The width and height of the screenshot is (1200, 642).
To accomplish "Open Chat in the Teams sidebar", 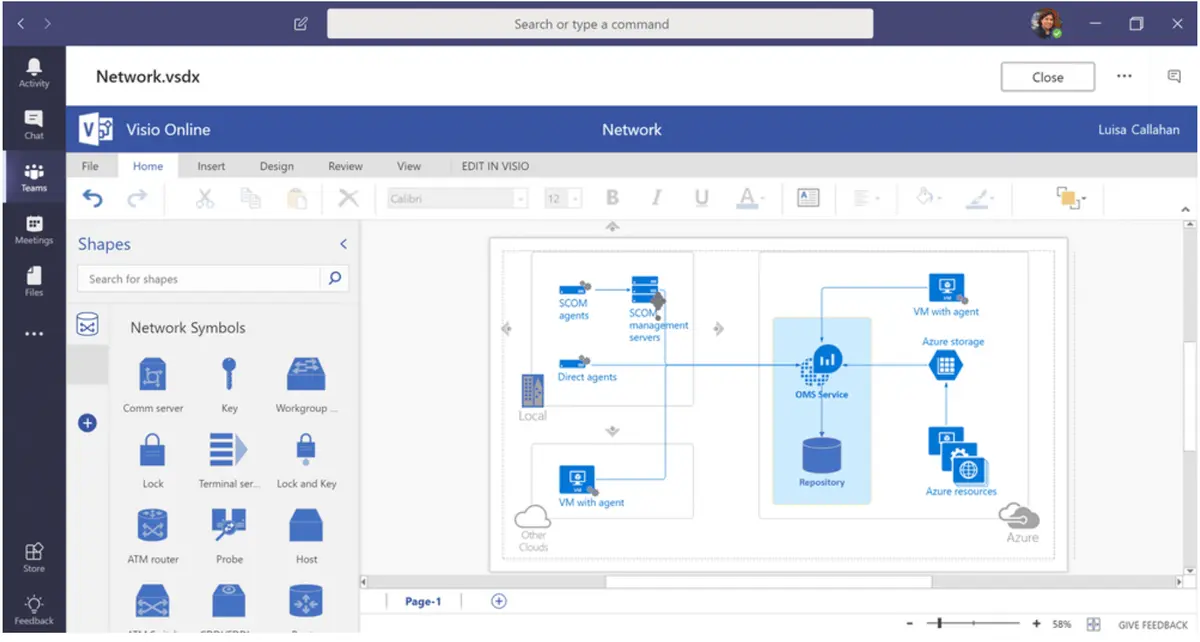I will pos(34,125).
